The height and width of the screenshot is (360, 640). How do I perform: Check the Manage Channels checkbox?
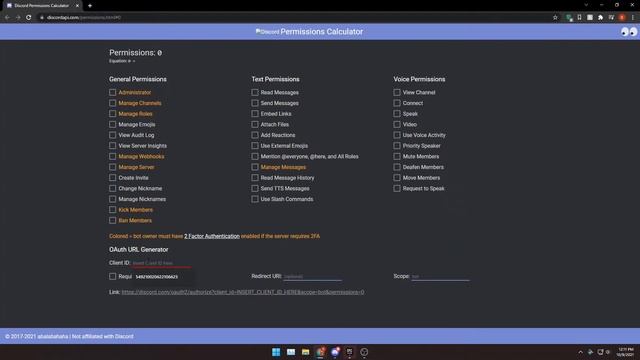[x=112, y=103]
